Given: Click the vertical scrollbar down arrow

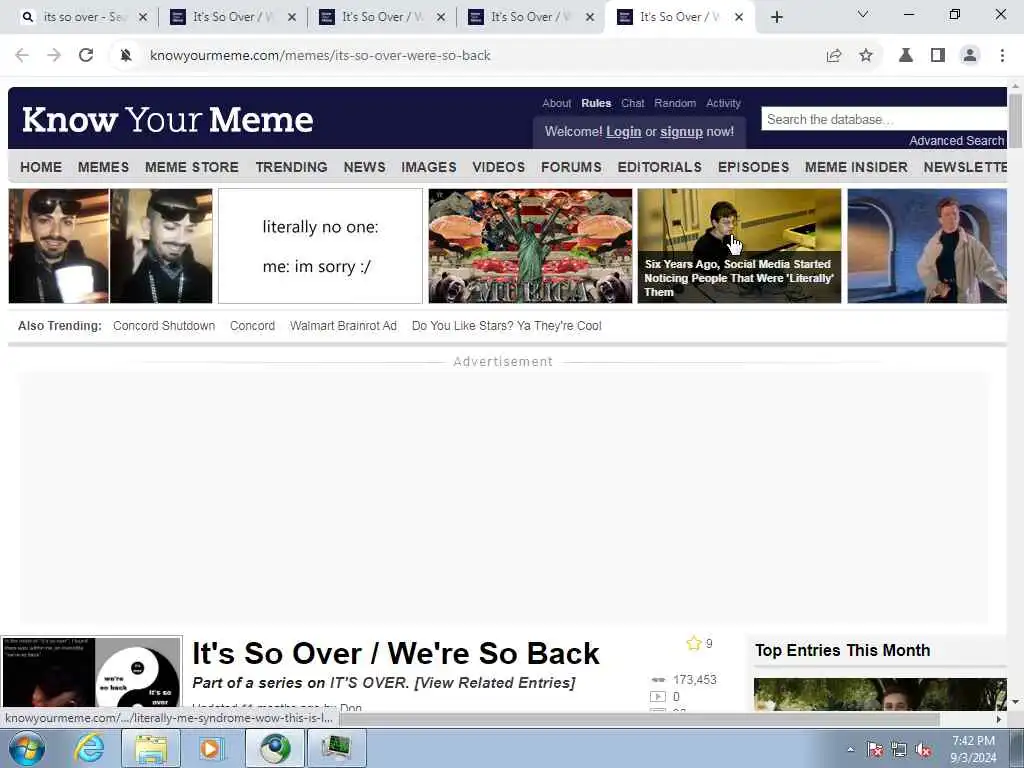Looking at the screenshot, I should 1016,703.
